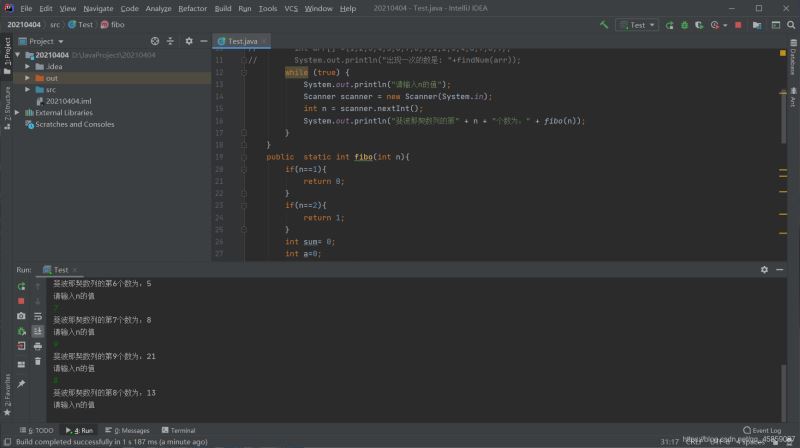Toggle soft-wrap in the Run console

(x=38, y=316)
